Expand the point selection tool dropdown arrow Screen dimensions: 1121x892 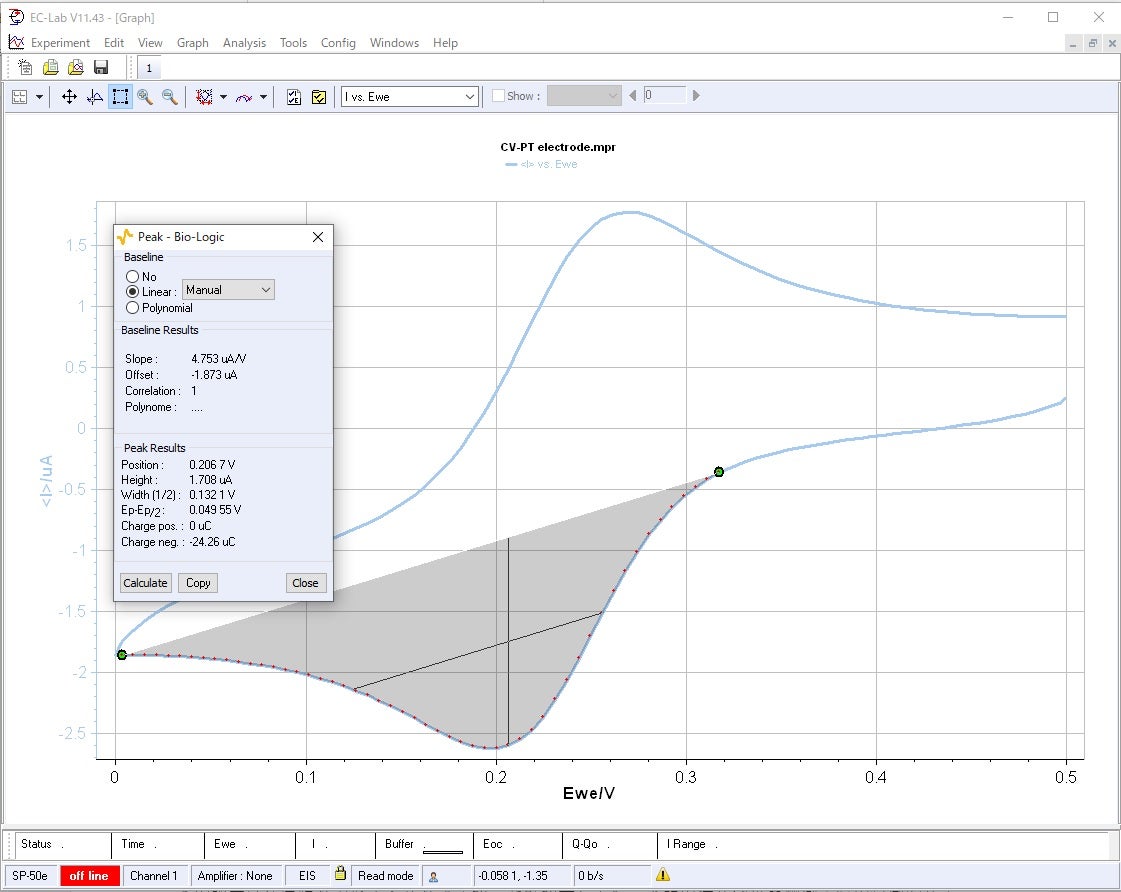click(x=224, y=96)
